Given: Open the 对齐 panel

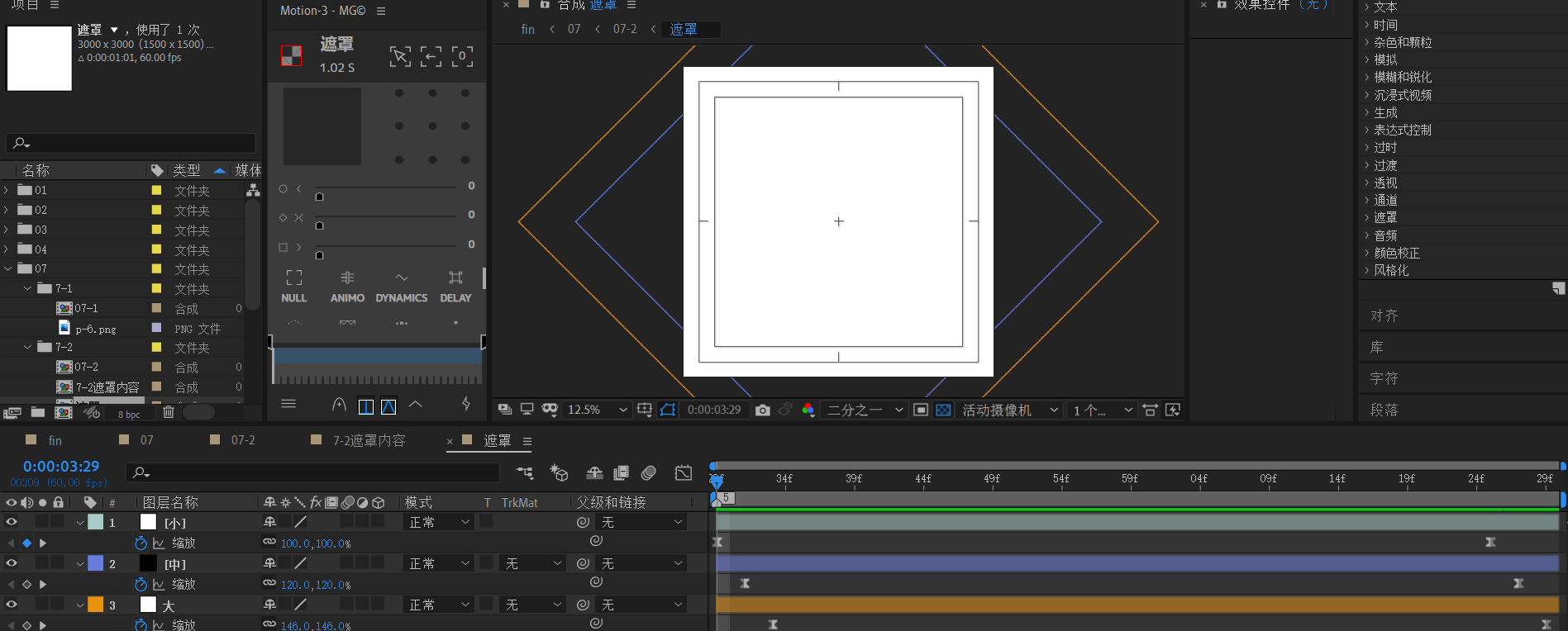Looking at the screenshot, I should [1385, 315].
